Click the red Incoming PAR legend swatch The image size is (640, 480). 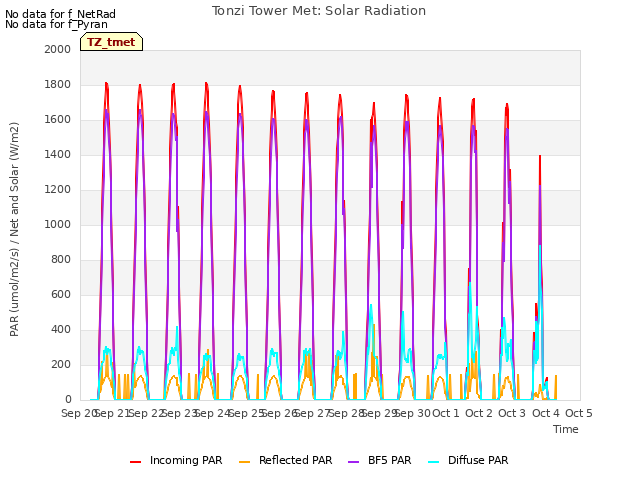click(x=136, y=462)
